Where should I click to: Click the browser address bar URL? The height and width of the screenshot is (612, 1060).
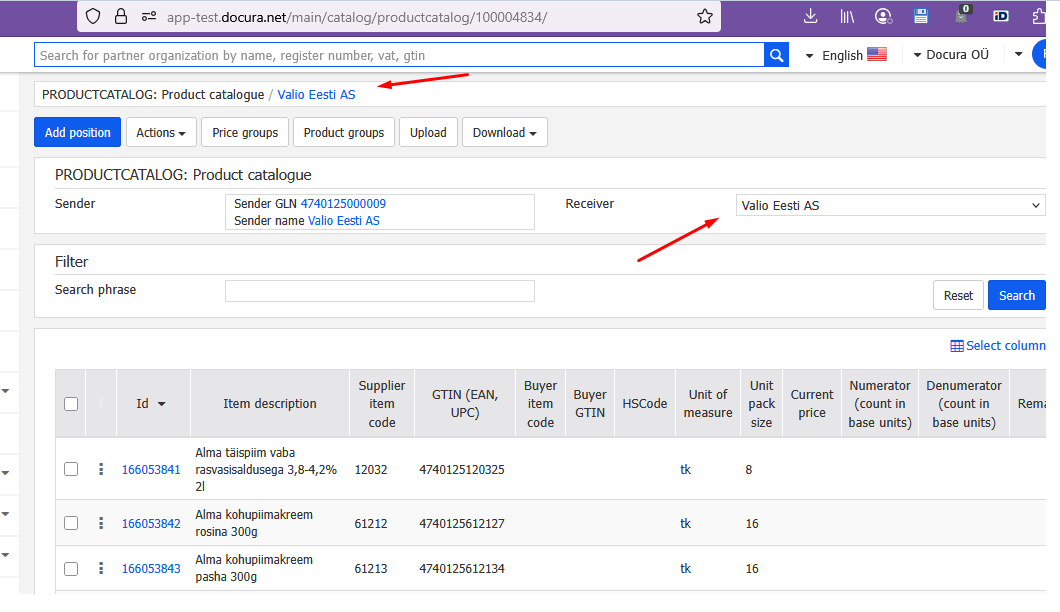pos(357,17)
